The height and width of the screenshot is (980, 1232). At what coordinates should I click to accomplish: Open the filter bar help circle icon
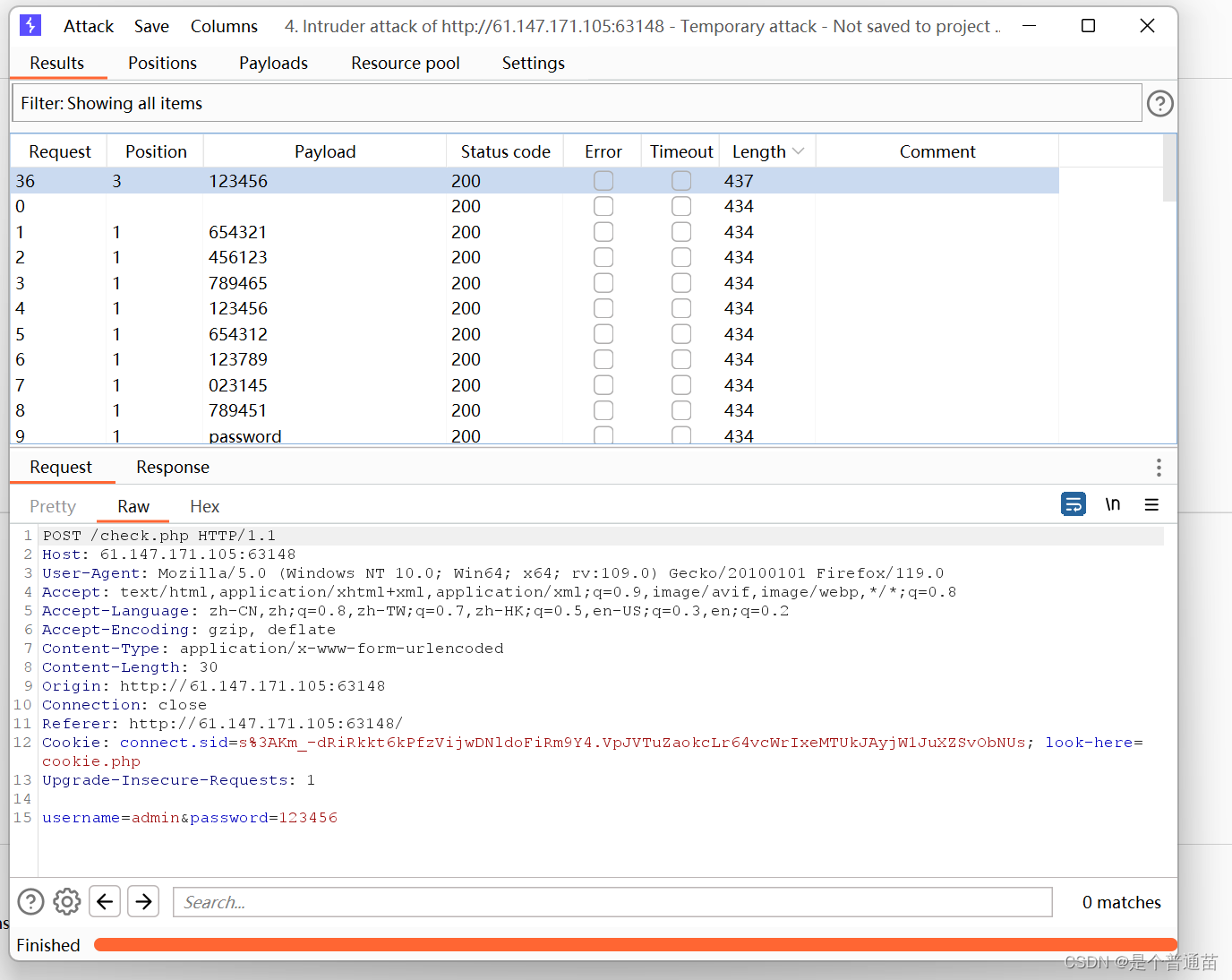tap(1159, 103)
